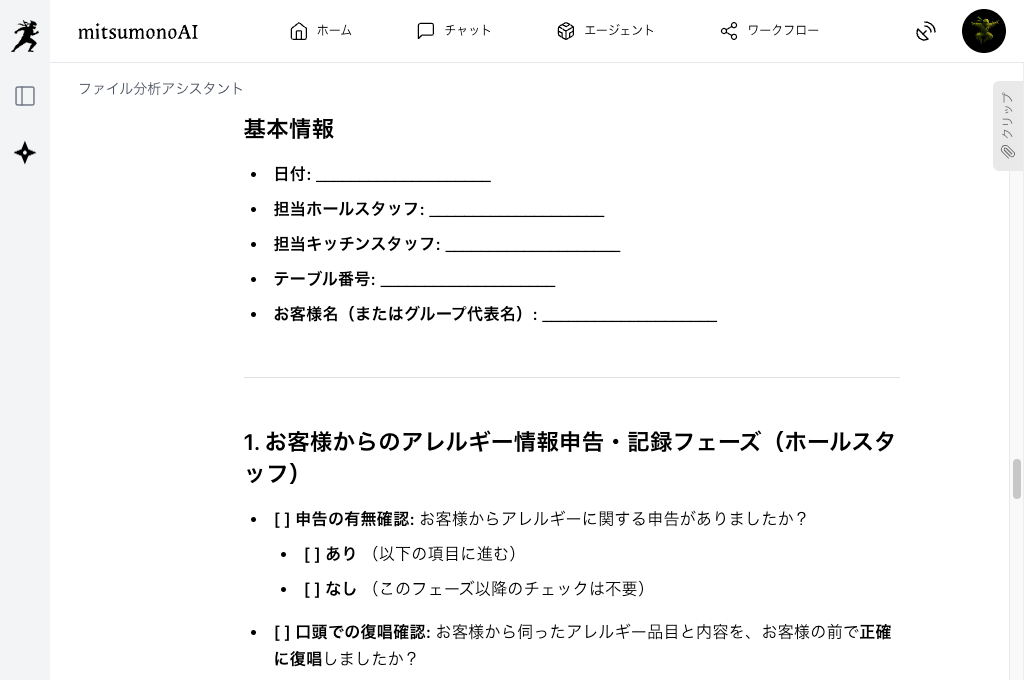Tick the 口頭での復唱確認 checkbox
Viewport: 1024px width, 680px height.
[282, 632]
